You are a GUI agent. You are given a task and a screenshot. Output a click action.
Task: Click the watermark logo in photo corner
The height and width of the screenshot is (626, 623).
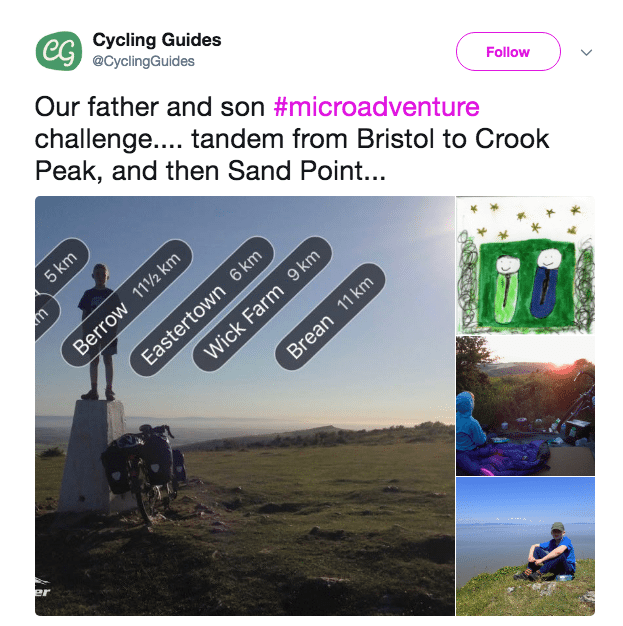click(x=43, y=592)
